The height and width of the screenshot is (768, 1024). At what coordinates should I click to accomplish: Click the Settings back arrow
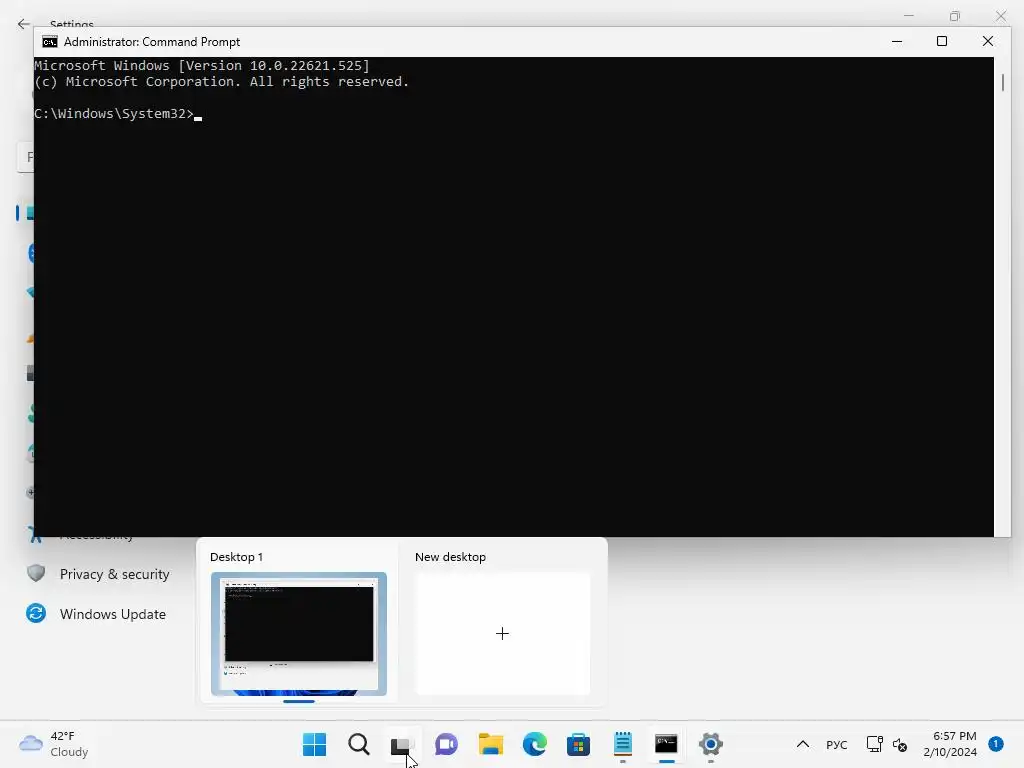pyautogui.click(x=24, y=24)
